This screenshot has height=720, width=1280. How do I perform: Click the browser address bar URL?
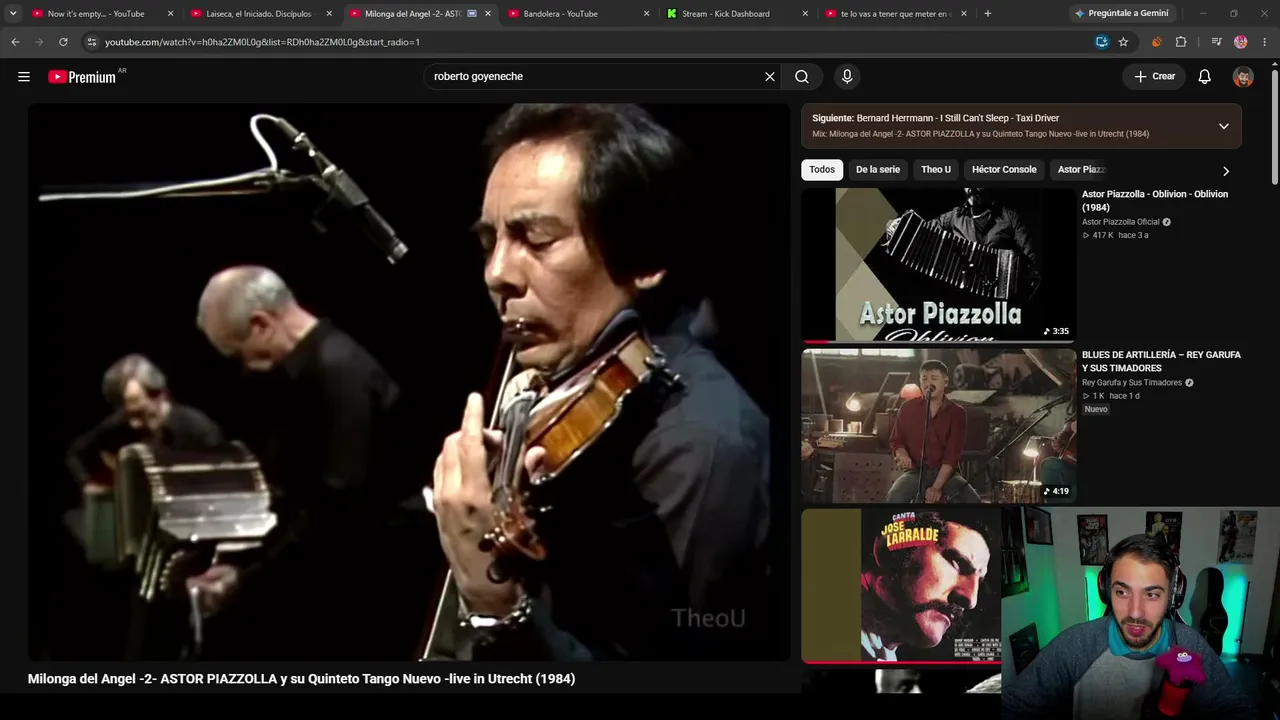262,42
